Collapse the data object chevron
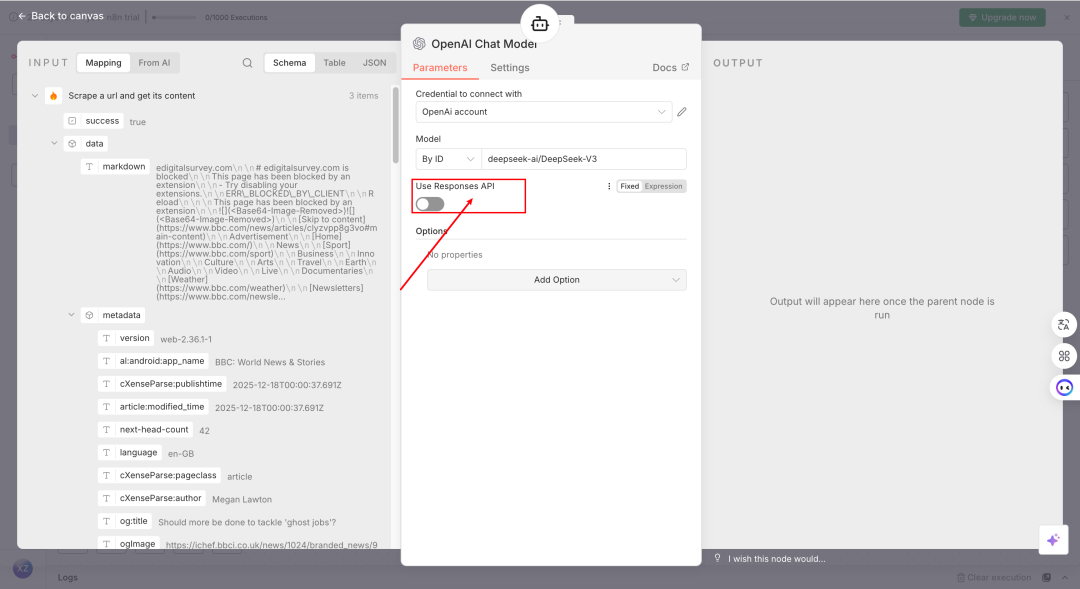 click(x=54, y=143)
